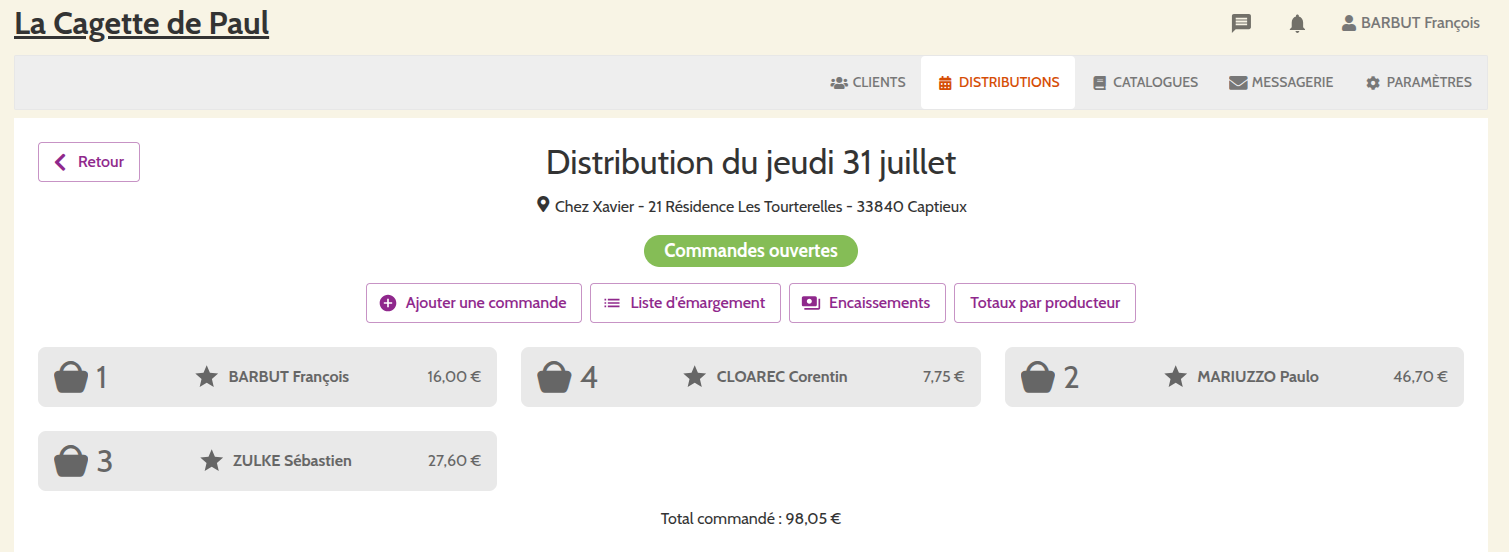Screen dimensions: 1509x552
Task: Show Totaux par producteur
Action: (1045, 303)
